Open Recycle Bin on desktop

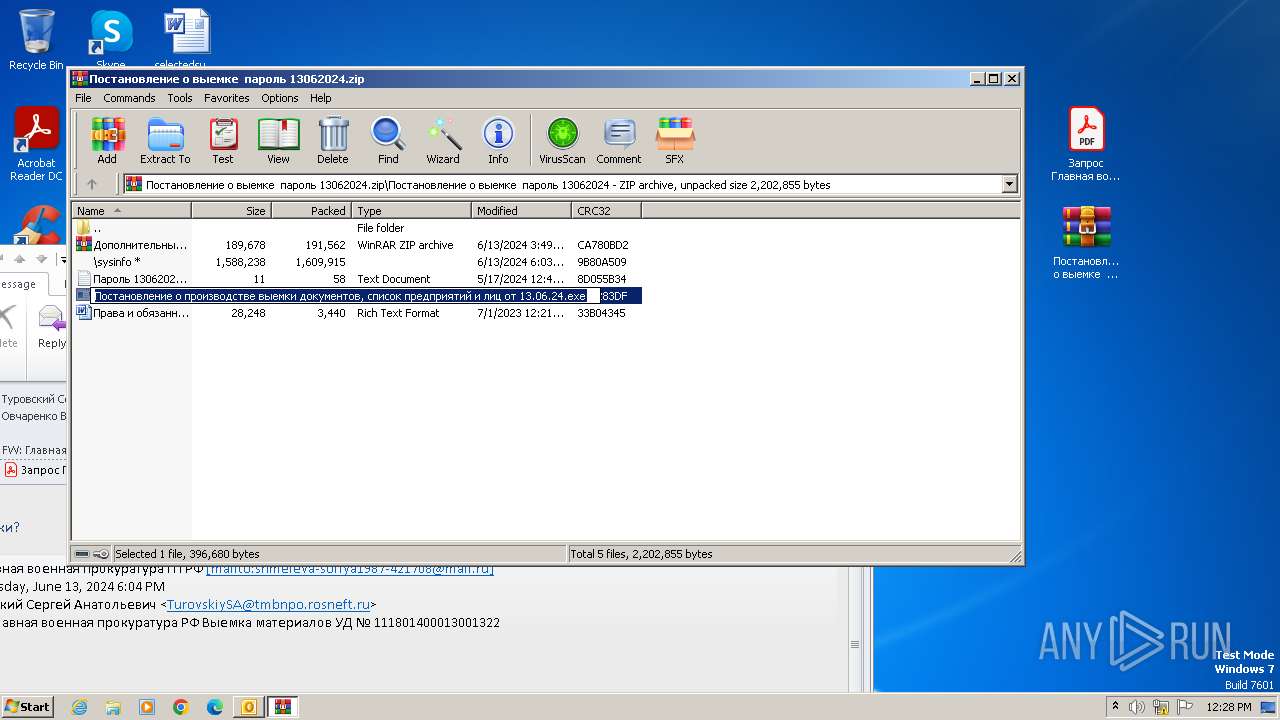point(36,40)
